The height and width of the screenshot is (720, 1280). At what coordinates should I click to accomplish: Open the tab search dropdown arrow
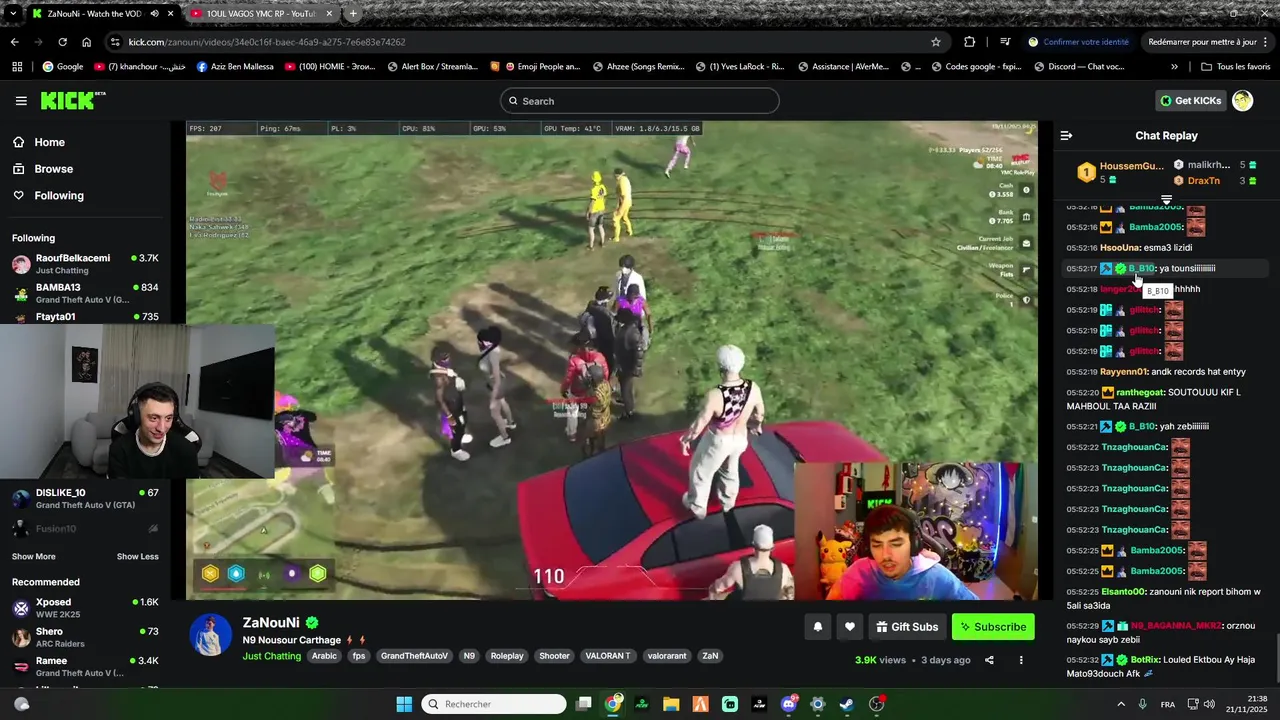(12, 14)
